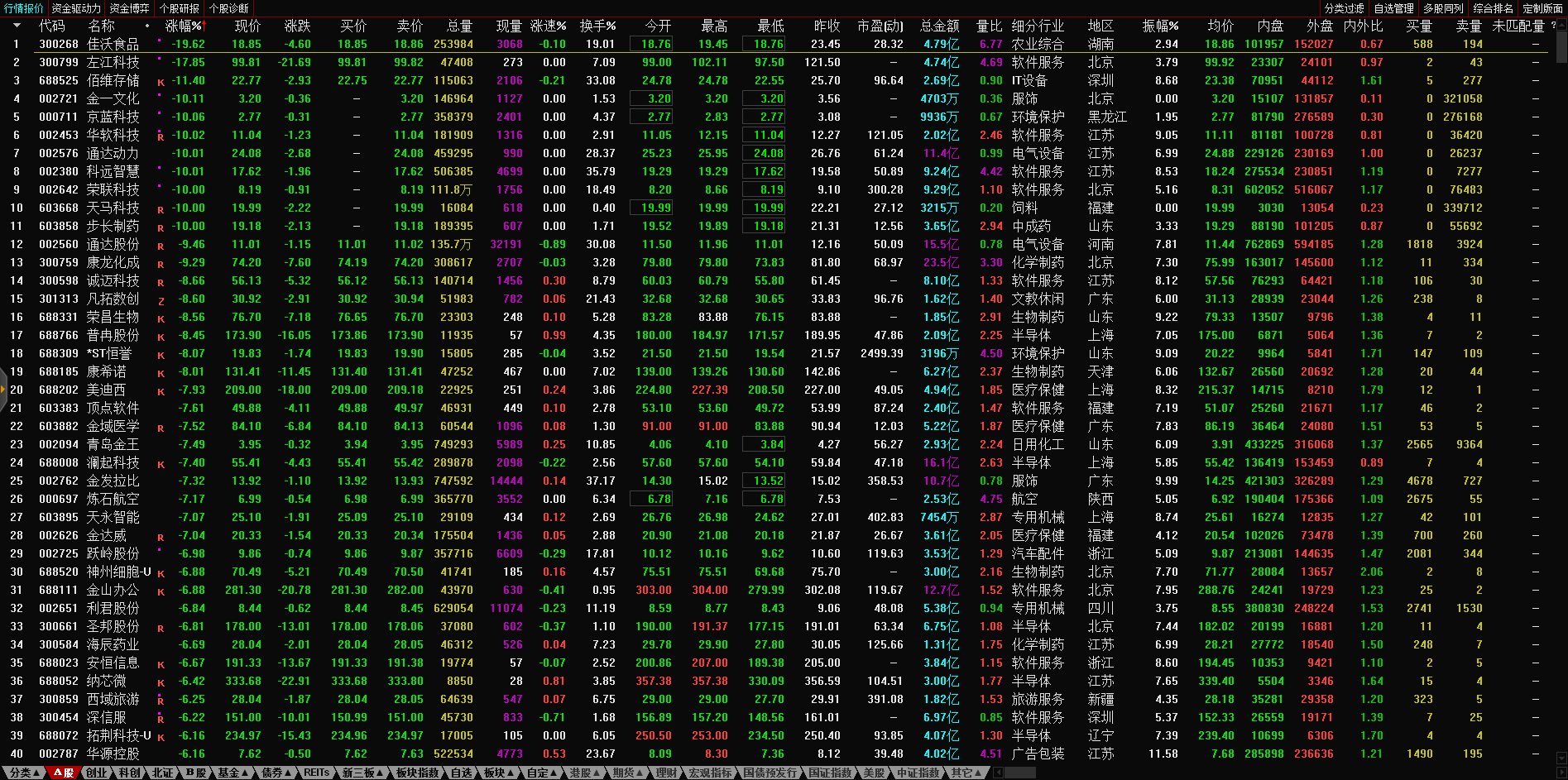Viewport: 1568px width, 780px height.
Task: Click the scroll-down arrow at bottom of the scrollbar
Action: (x=1561, y=758)
